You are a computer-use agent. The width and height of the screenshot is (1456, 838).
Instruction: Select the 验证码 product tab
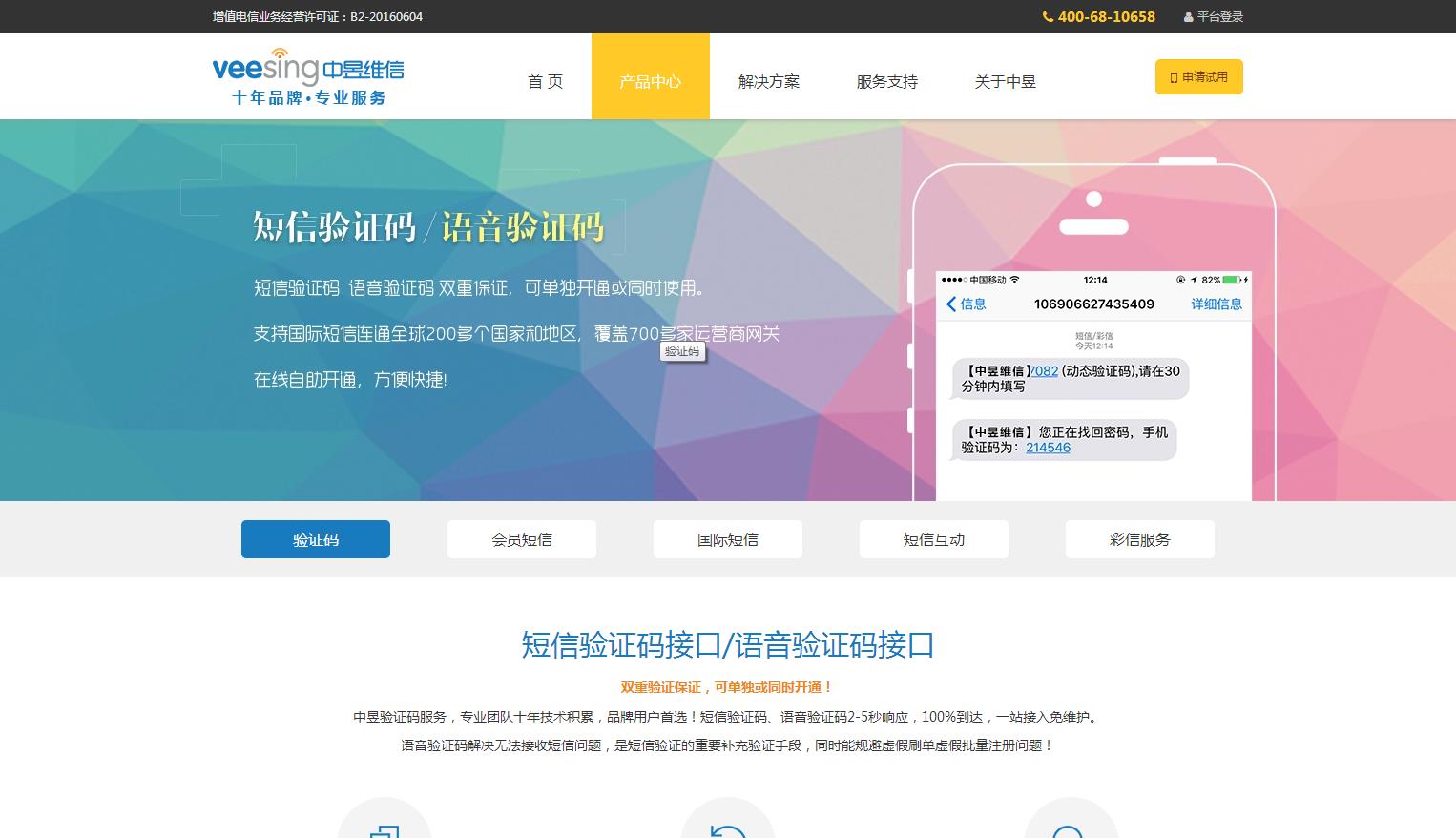(316, 539)
